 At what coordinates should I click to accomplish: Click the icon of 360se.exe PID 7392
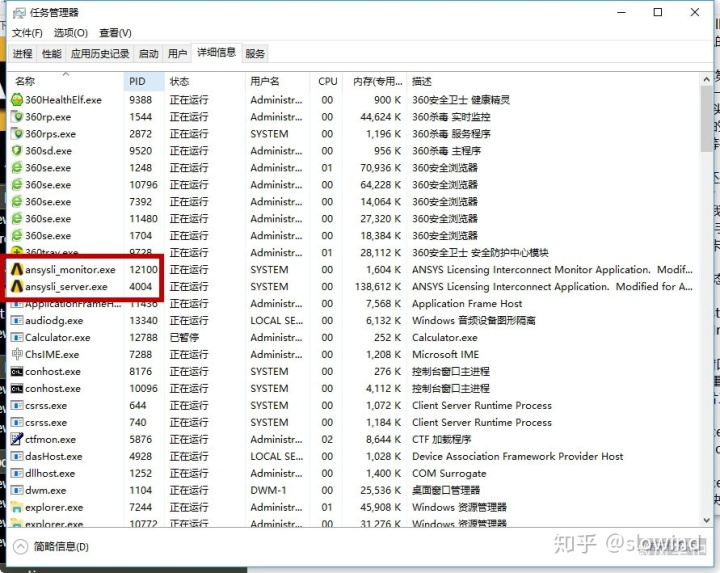pos(17,202)
